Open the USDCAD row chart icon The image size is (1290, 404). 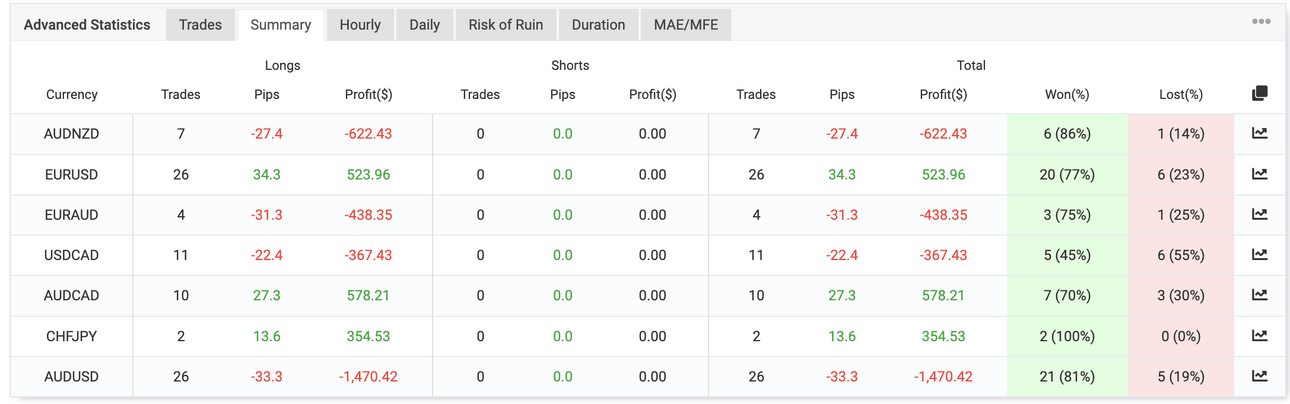click(1259, 255)
